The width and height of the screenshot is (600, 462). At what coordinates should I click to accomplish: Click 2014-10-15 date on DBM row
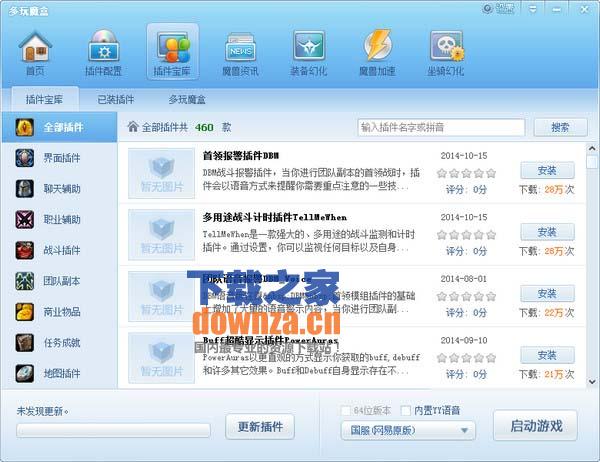464,156
